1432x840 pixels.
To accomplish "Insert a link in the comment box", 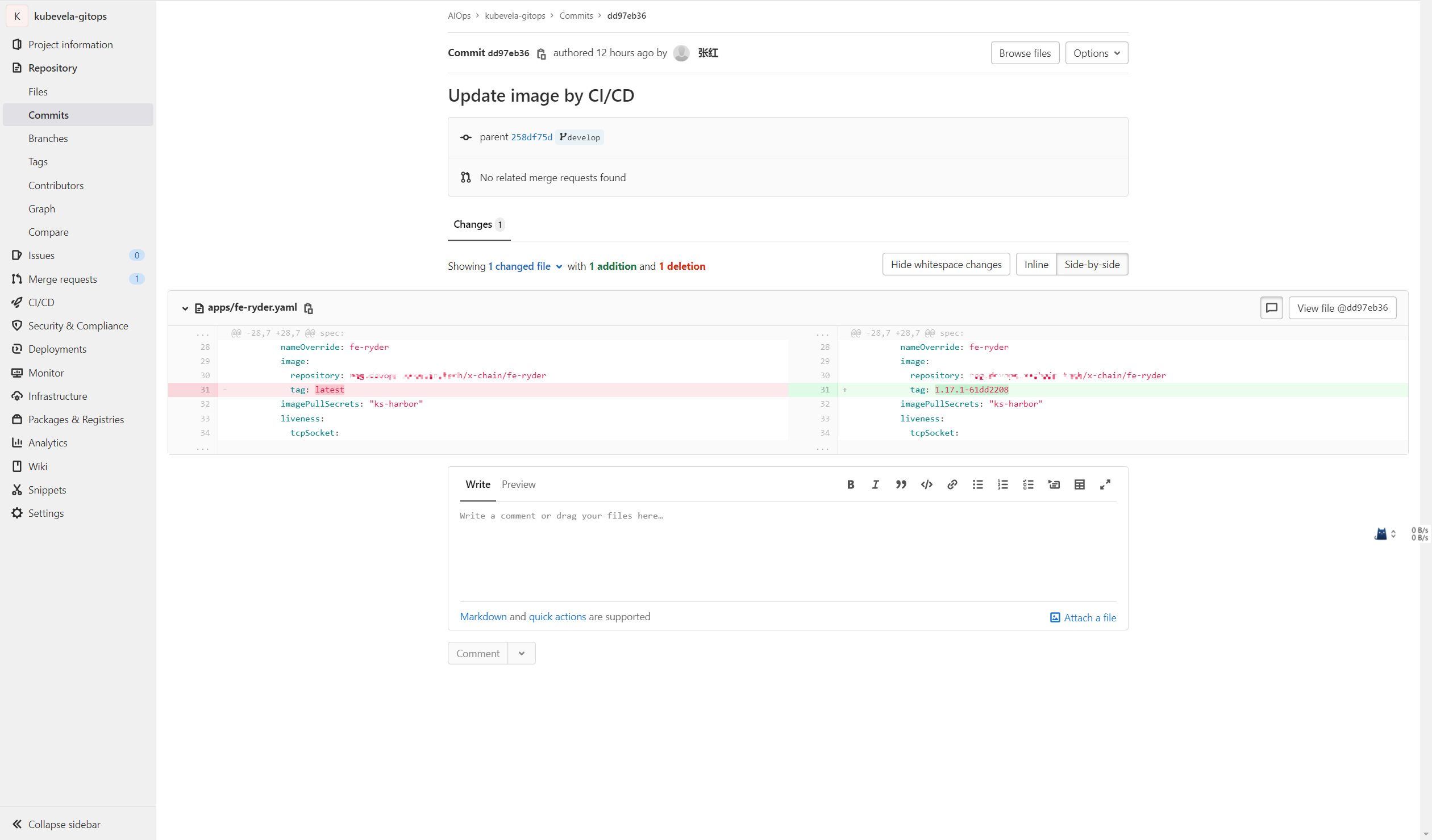I will click(952, 484).
